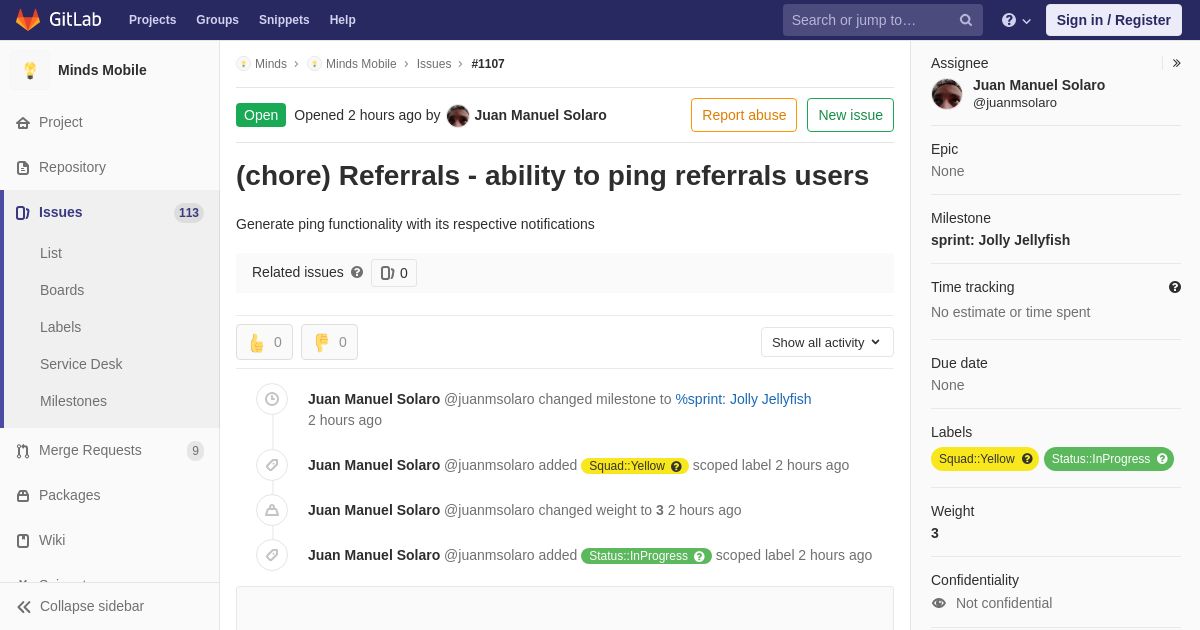Click the assignee avatar in sidebar
This screenshot has width=1200, height=630.
pyautogui.click(x=947, y=94)
